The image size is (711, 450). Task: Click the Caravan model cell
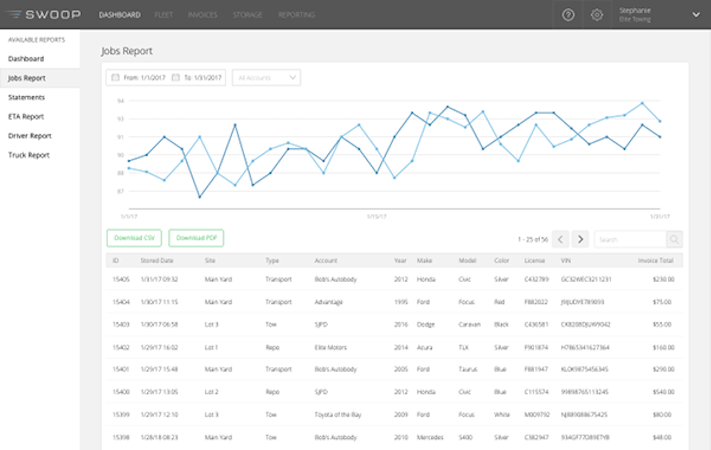(469, 325)
